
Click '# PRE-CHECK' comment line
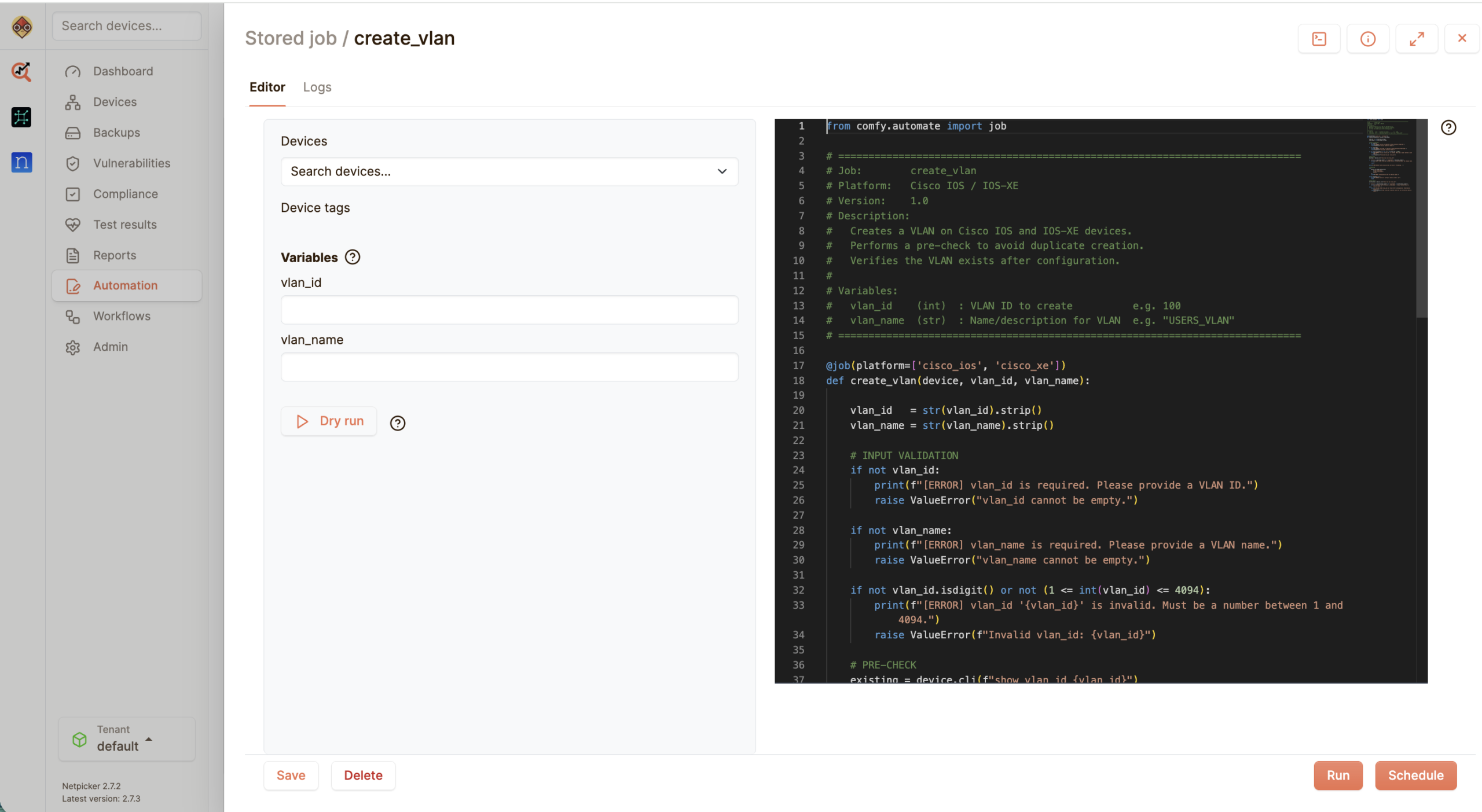(883, 665)
